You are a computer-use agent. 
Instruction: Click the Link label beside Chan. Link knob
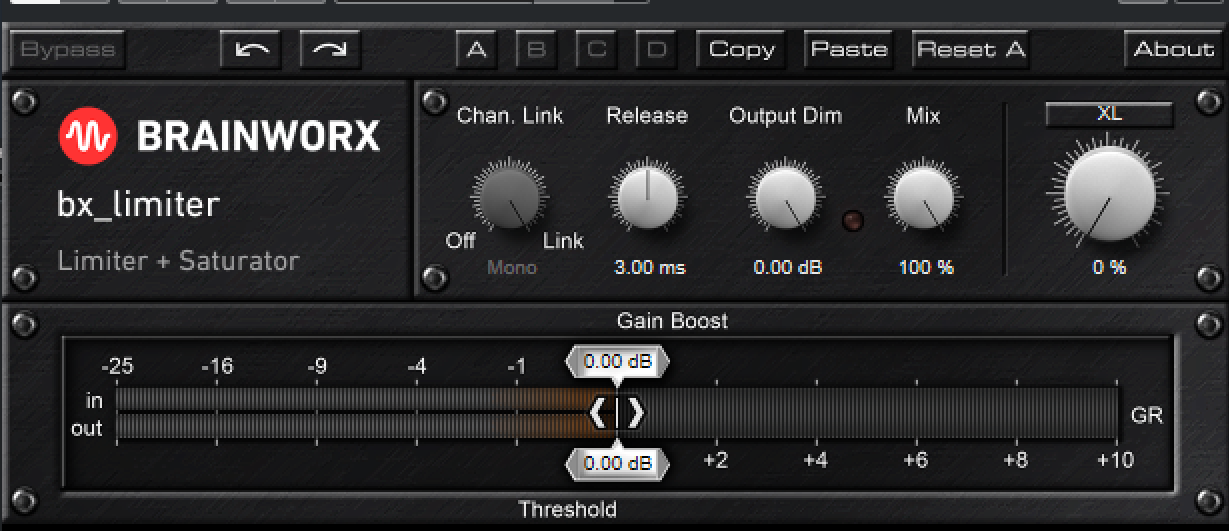[x=563, y=240]
